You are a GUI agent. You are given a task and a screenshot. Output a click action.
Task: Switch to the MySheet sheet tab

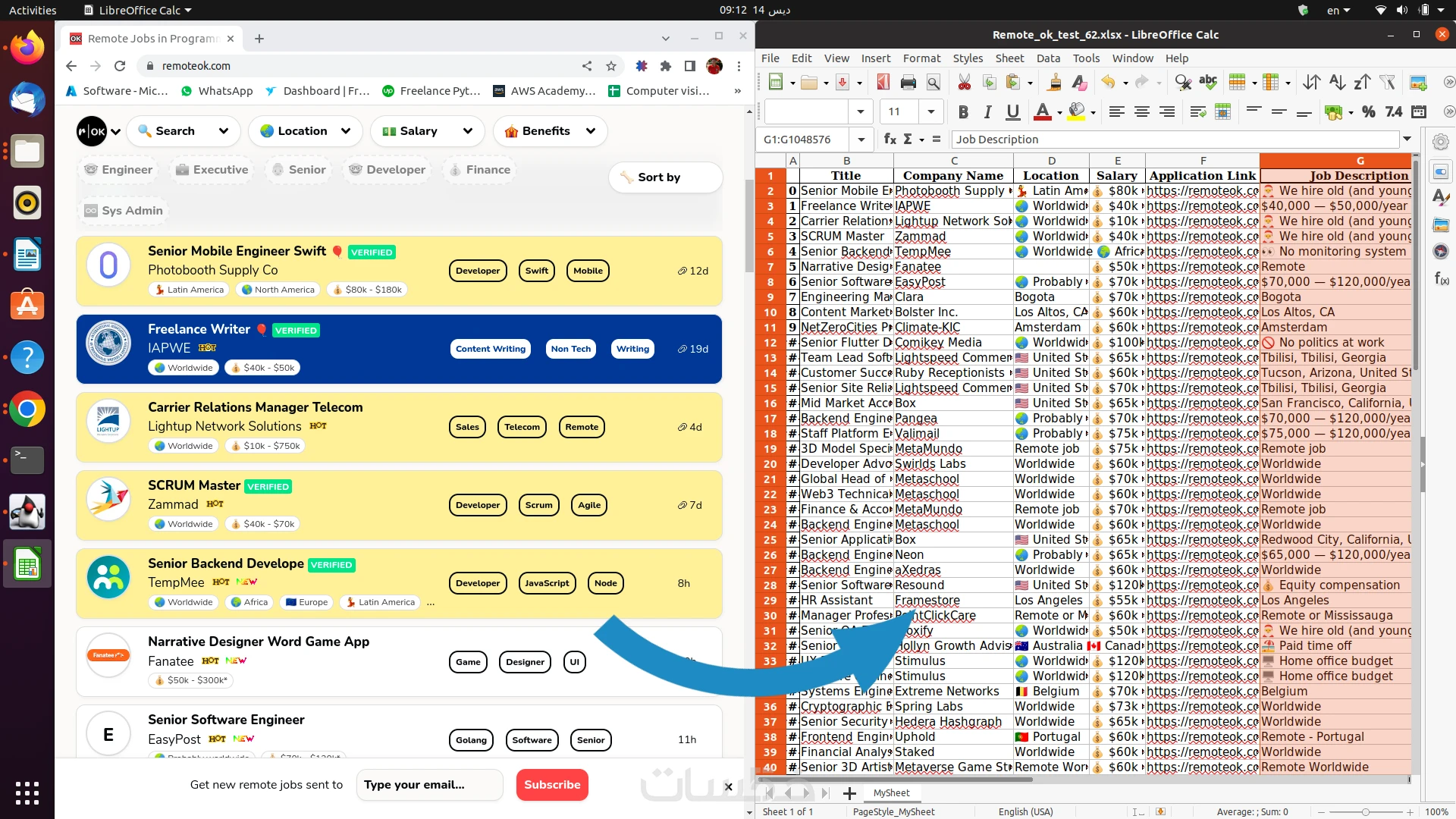pyautogui.click(x=891, y=792)
